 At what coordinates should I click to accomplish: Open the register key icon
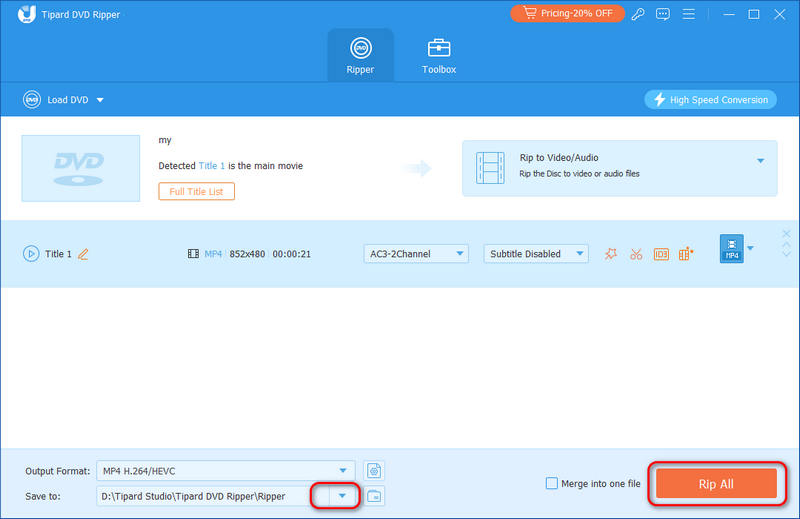[638, 14]
